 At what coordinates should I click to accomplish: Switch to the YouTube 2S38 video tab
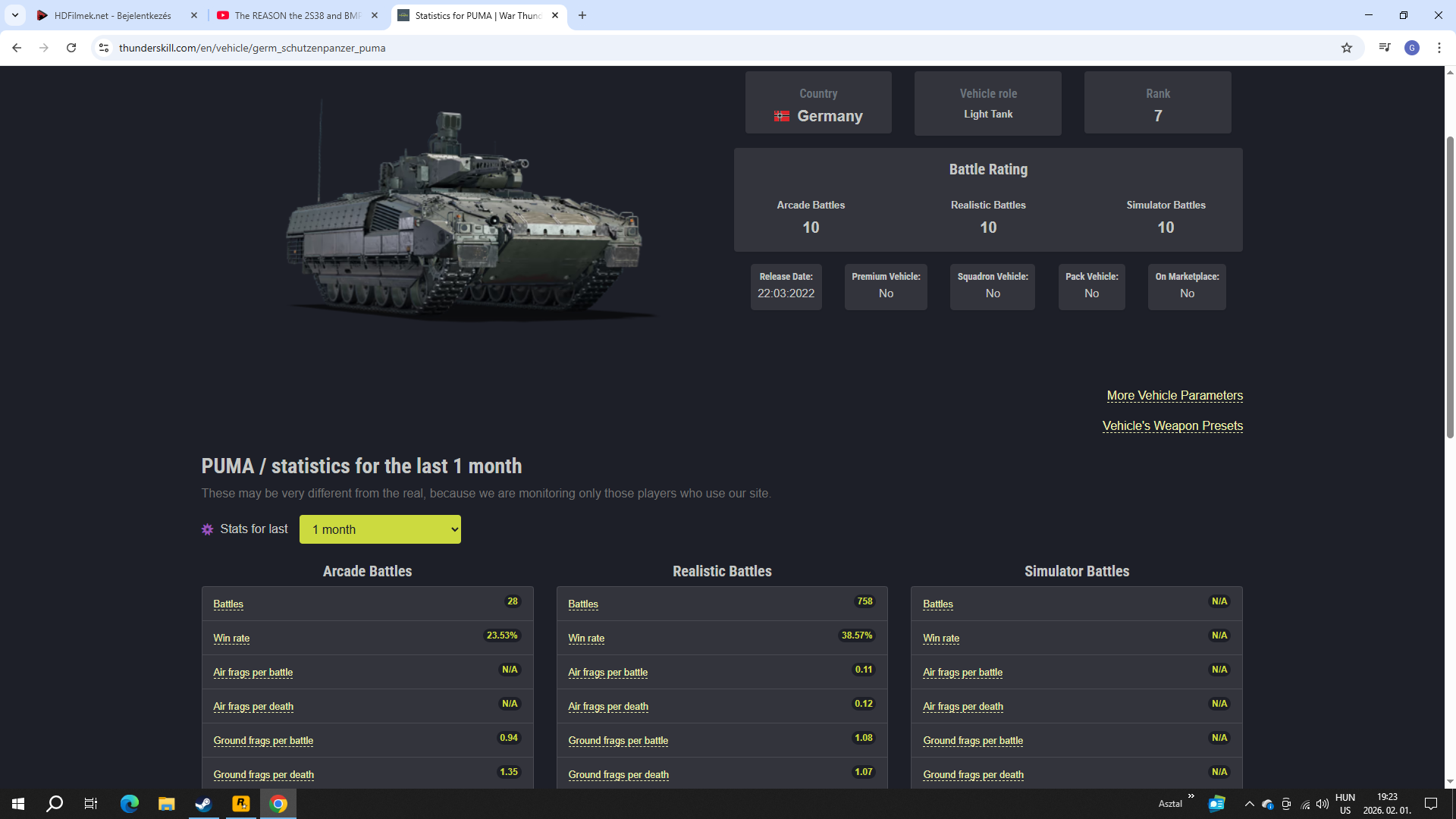click(296, 15)
